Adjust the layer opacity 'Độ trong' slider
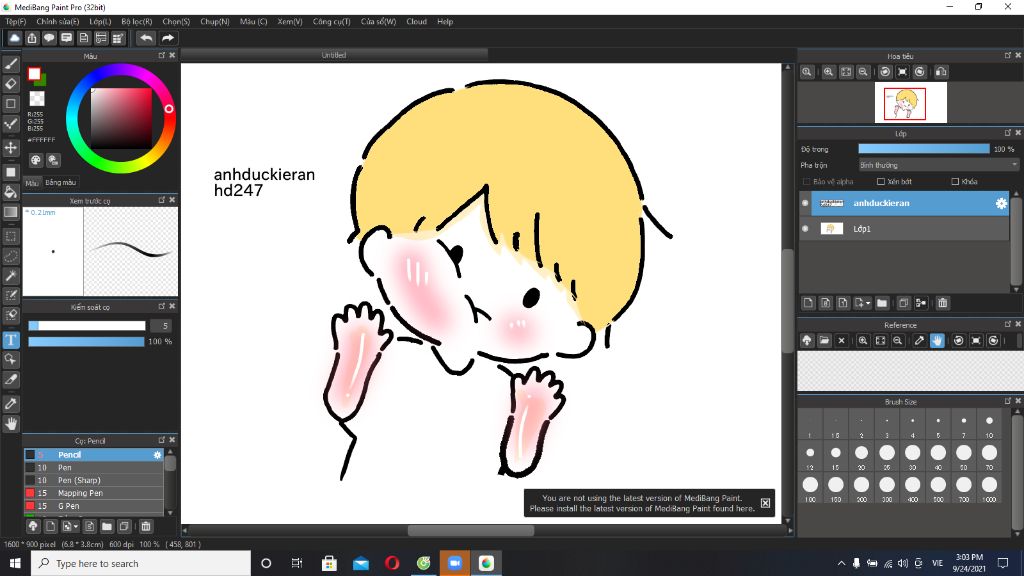 [x=923, y=149]
